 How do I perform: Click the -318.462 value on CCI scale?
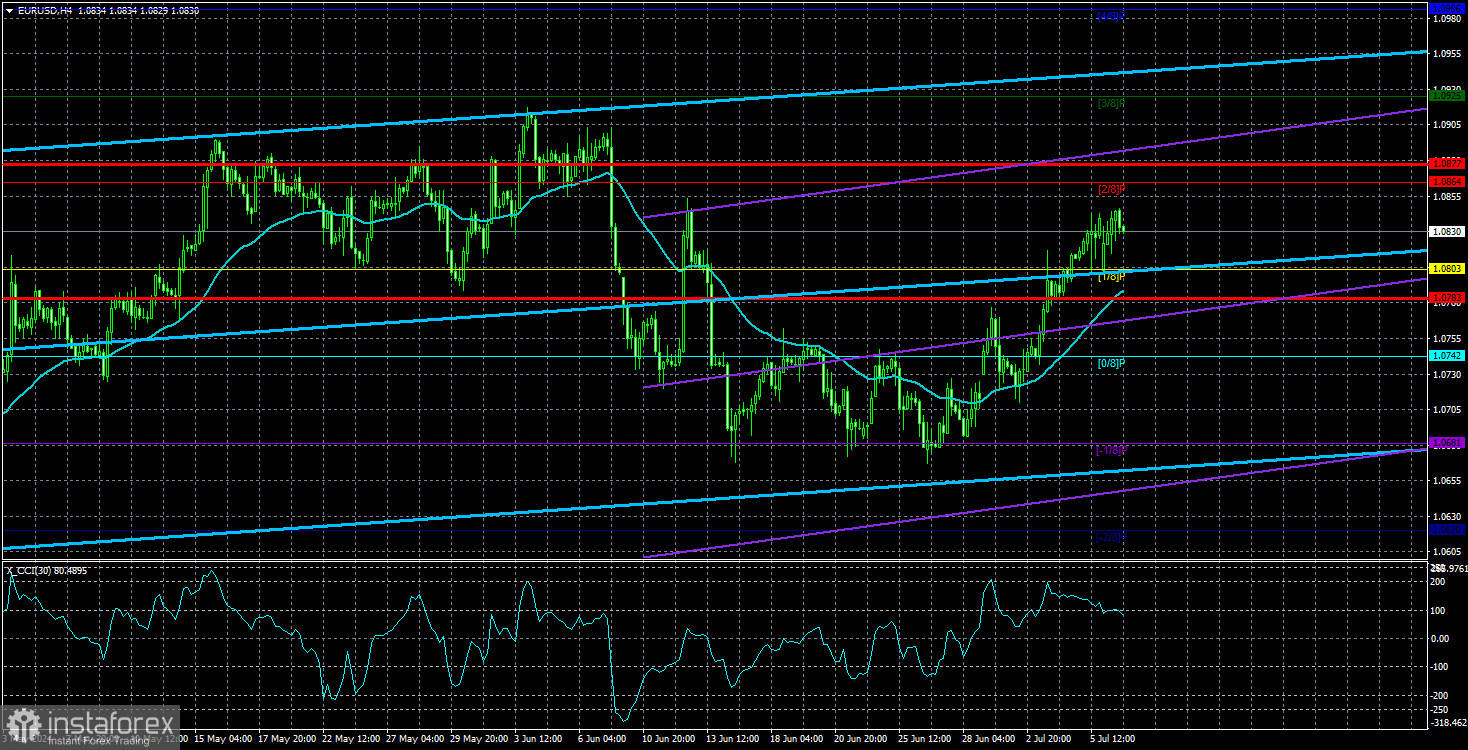1447,721
